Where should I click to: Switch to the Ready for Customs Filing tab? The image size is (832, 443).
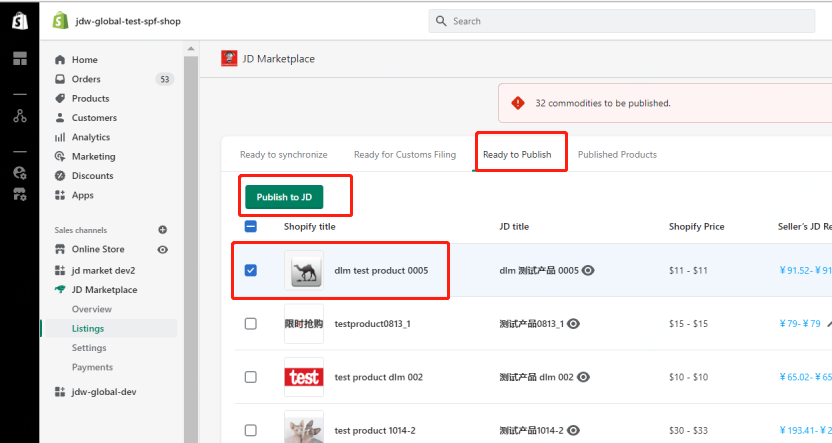pos(405,154)
